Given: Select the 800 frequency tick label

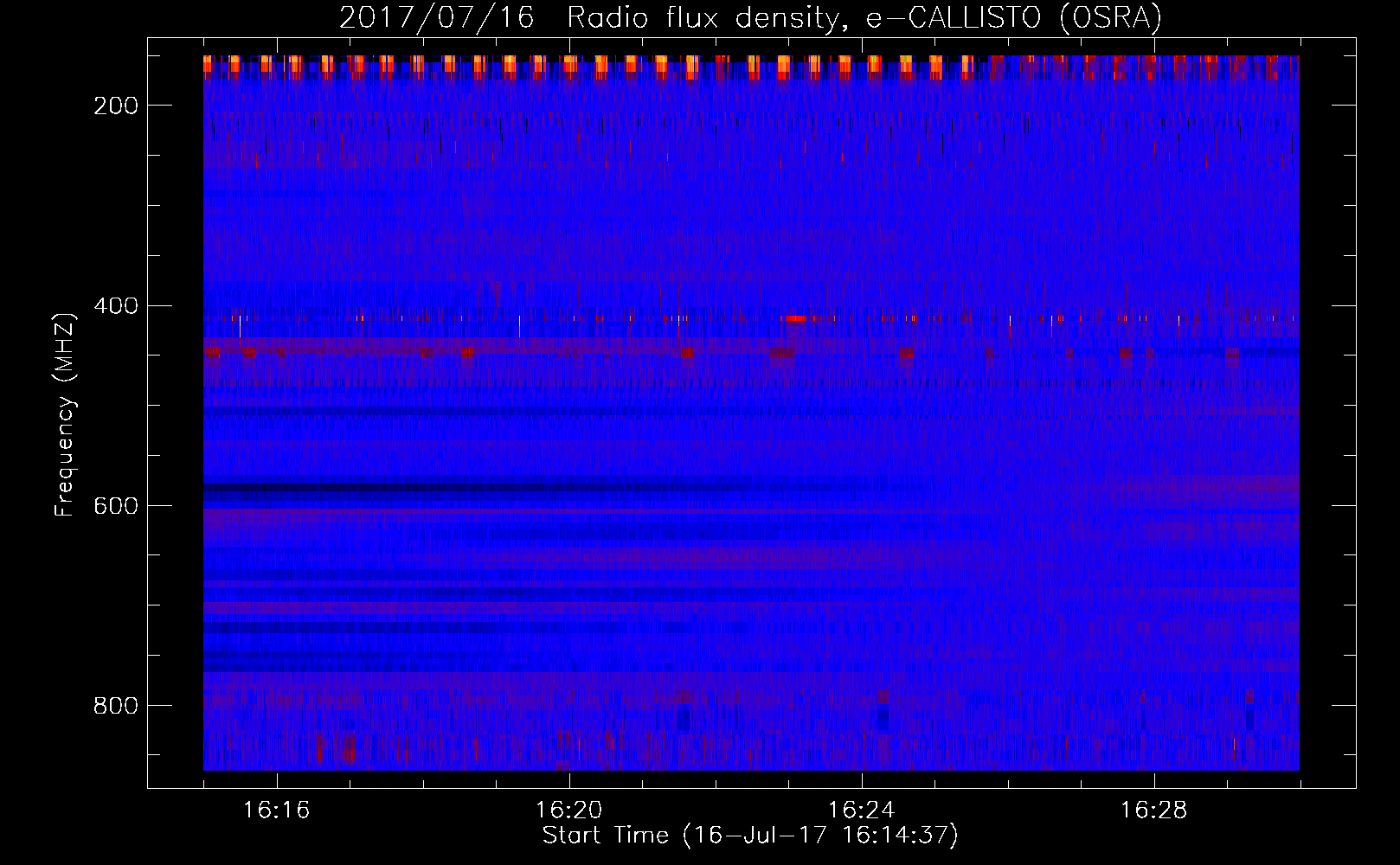Looking at the screenshot, I should (116, 706).
